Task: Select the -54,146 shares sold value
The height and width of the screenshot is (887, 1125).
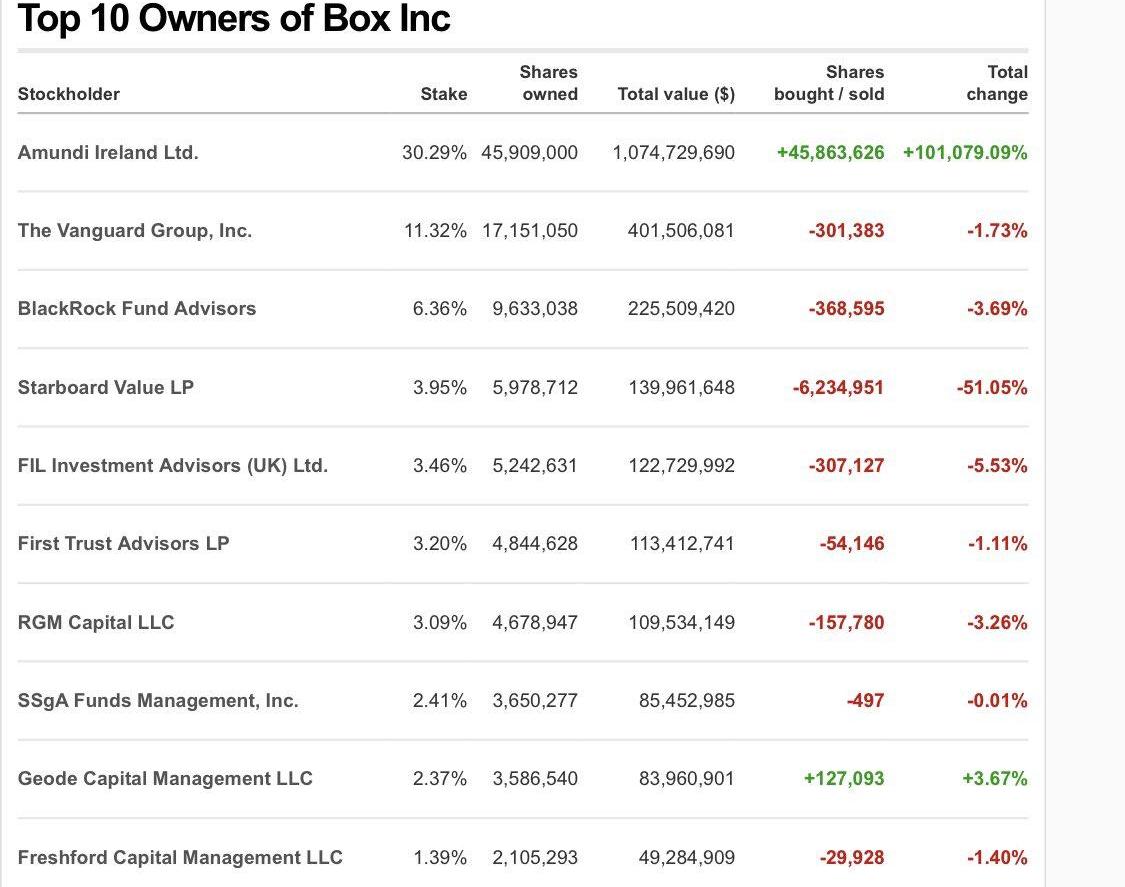Action: (x=852, y=544)
